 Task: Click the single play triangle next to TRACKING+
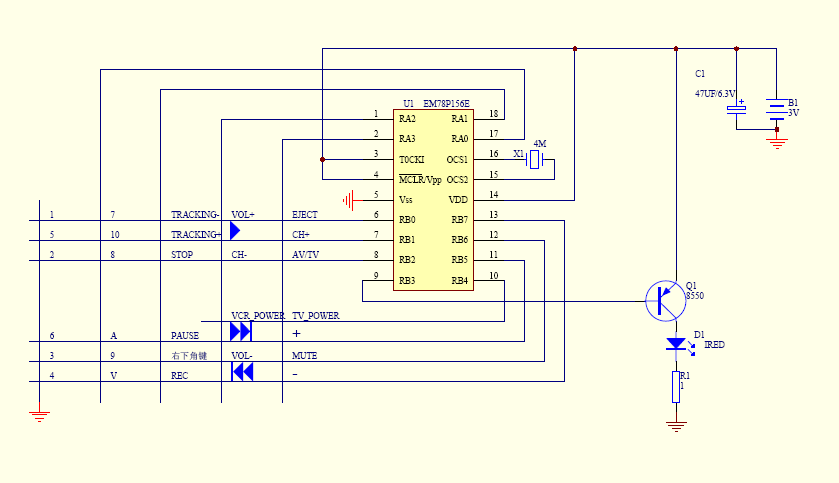[235, 231]
